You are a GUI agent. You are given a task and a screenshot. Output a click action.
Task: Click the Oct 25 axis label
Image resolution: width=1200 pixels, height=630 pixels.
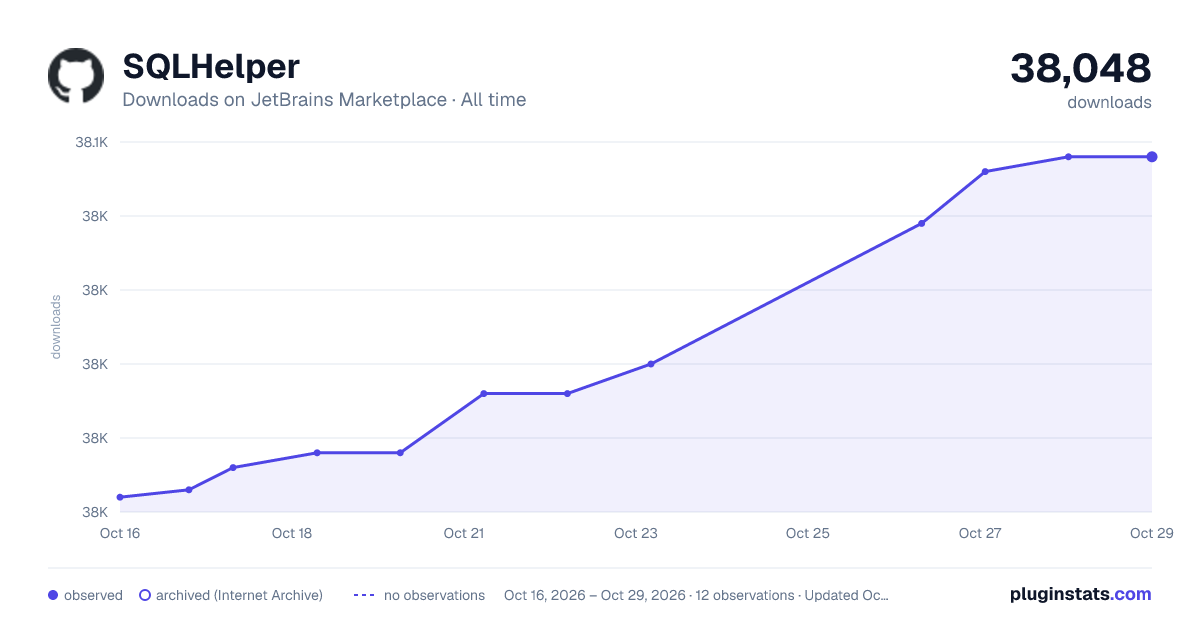click(808, 533)
